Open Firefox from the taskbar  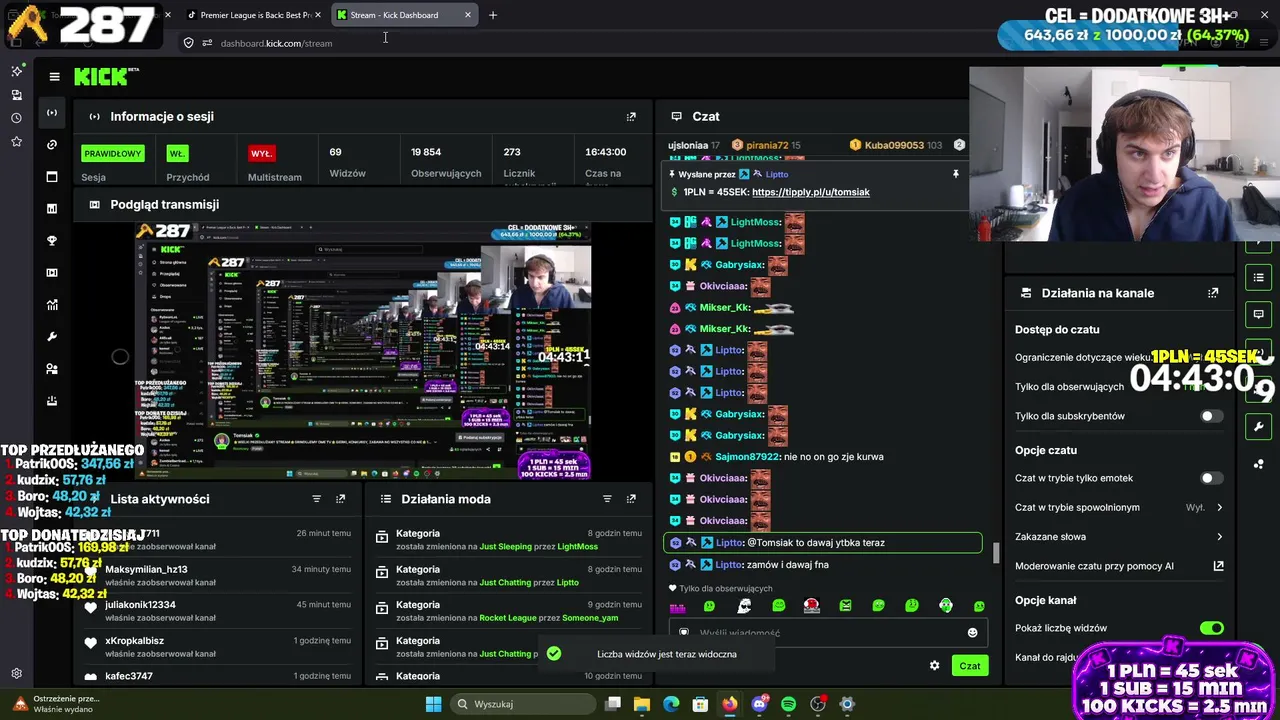(730, 704)
